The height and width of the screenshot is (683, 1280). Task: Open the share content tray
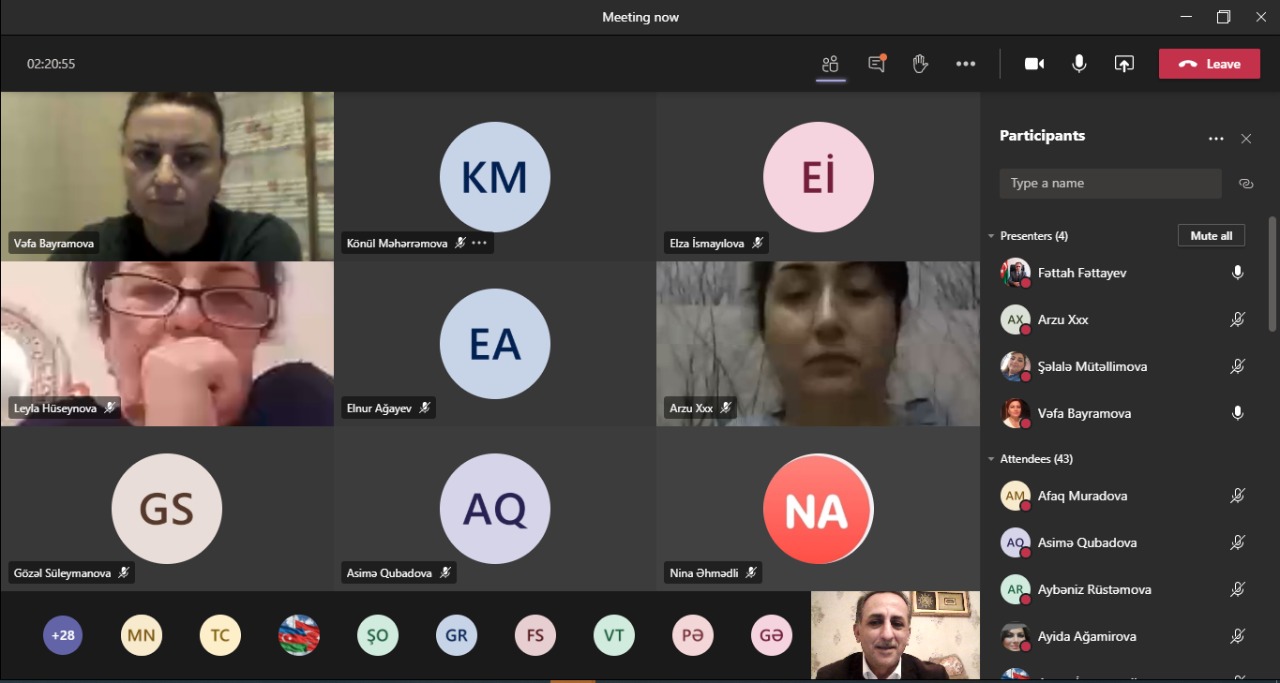tap(1124, 64)
